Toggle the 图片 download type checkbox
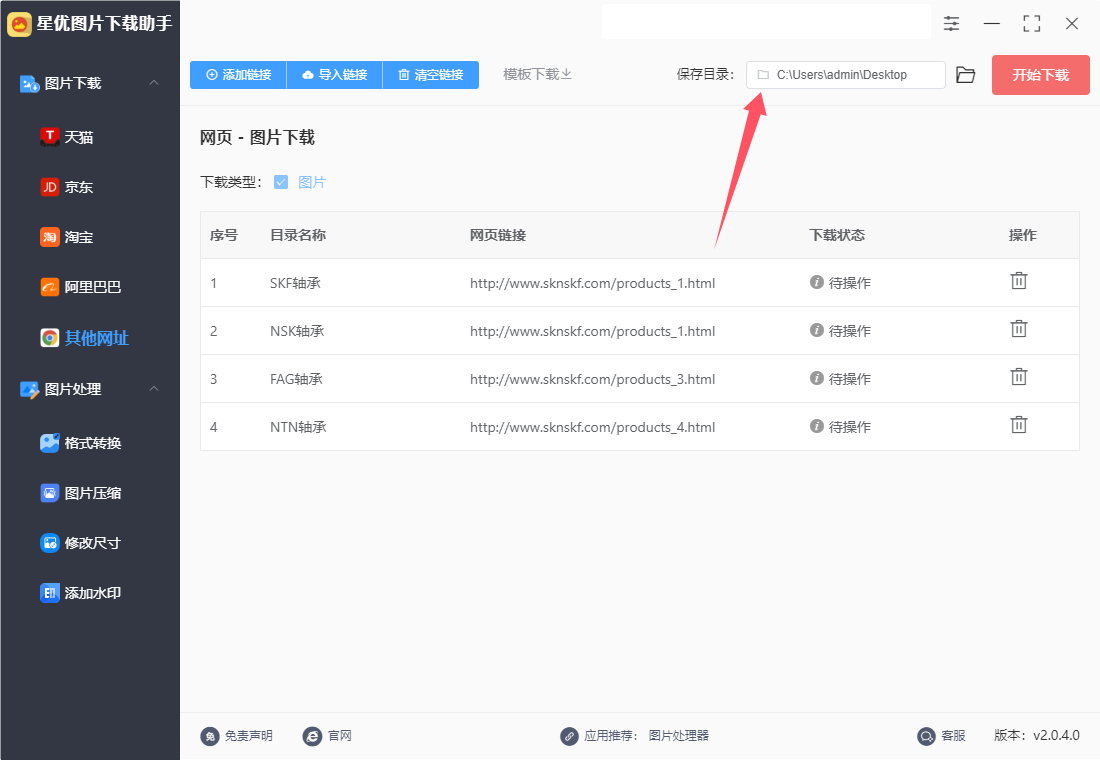 (x=281, y=182)
